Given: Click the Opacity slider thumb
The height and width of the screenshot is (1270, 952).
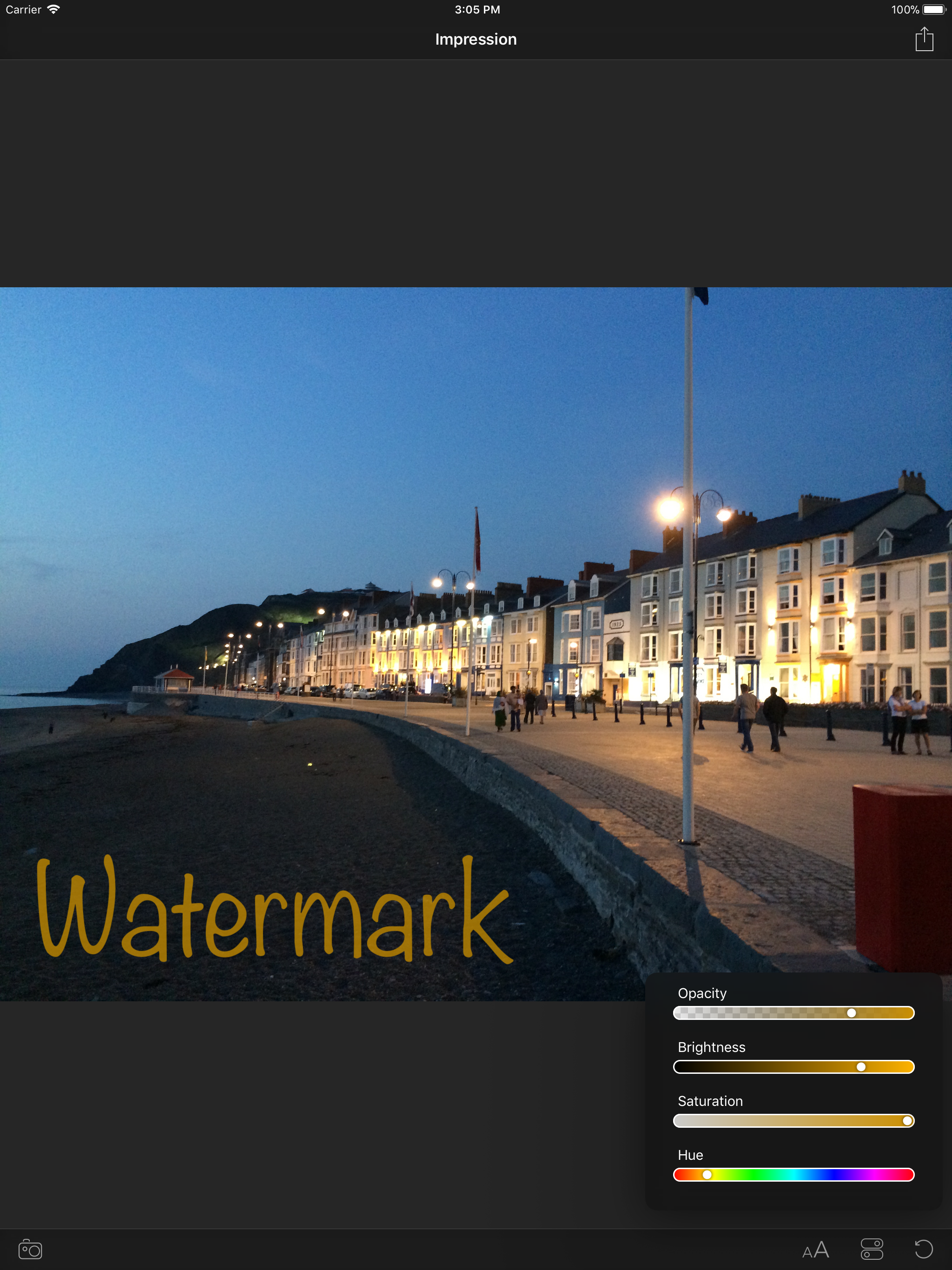Looking at the screenshot, I should [x=852, y=1013].
